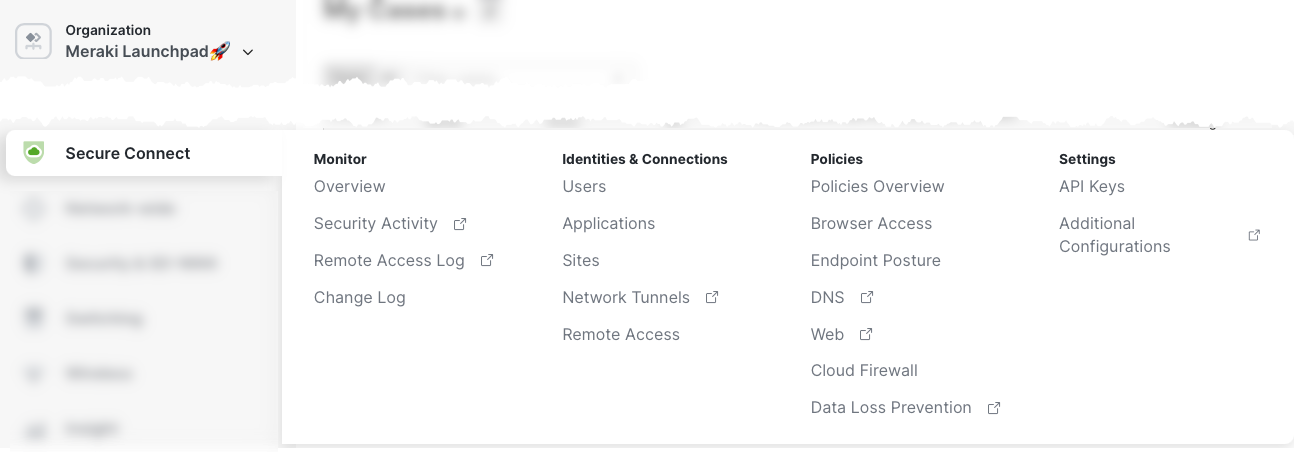Click external link icon beside DNS
1294x452 pixels.
(867, 298)
